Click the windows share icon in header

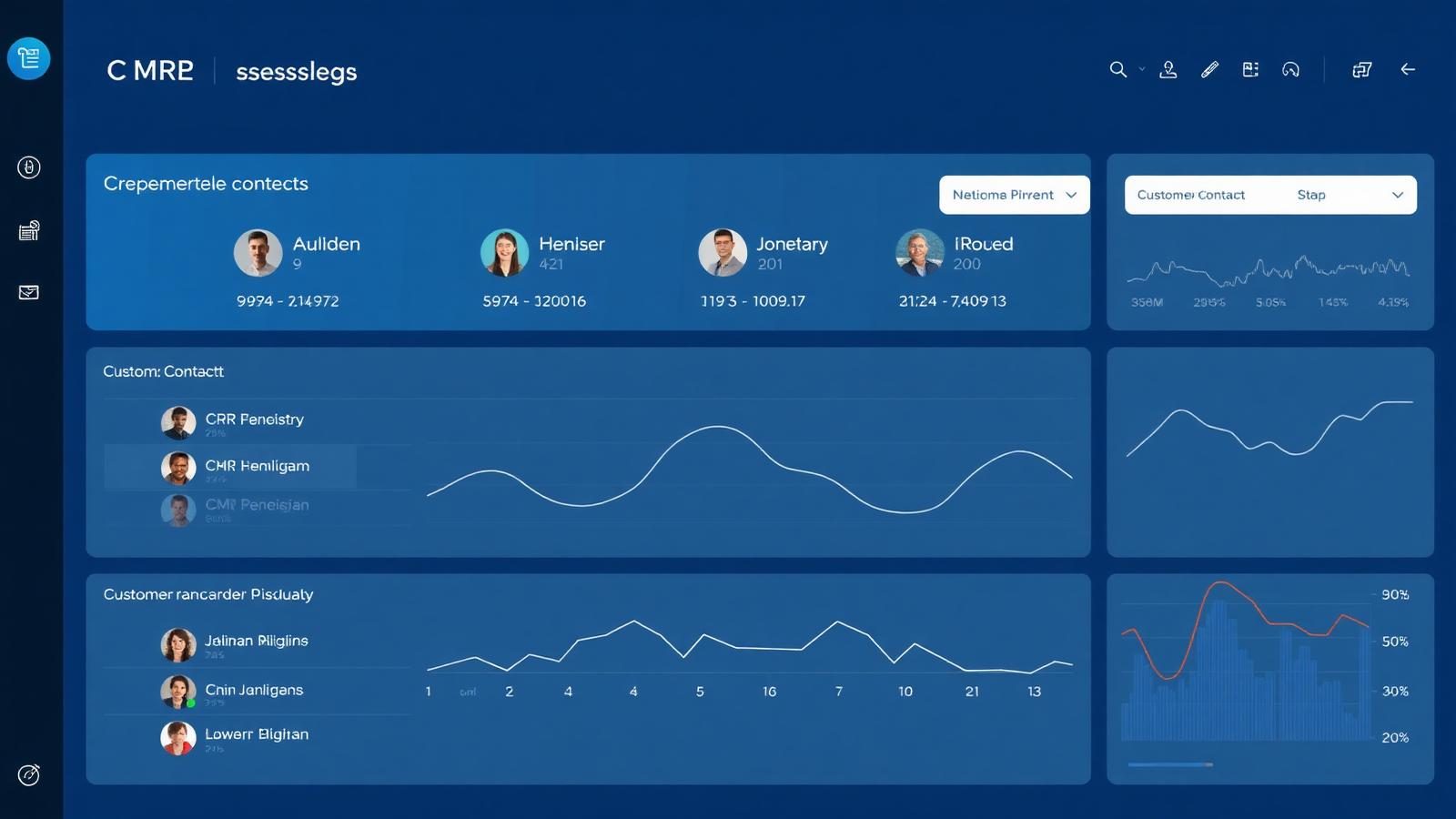pos(1361,69)
